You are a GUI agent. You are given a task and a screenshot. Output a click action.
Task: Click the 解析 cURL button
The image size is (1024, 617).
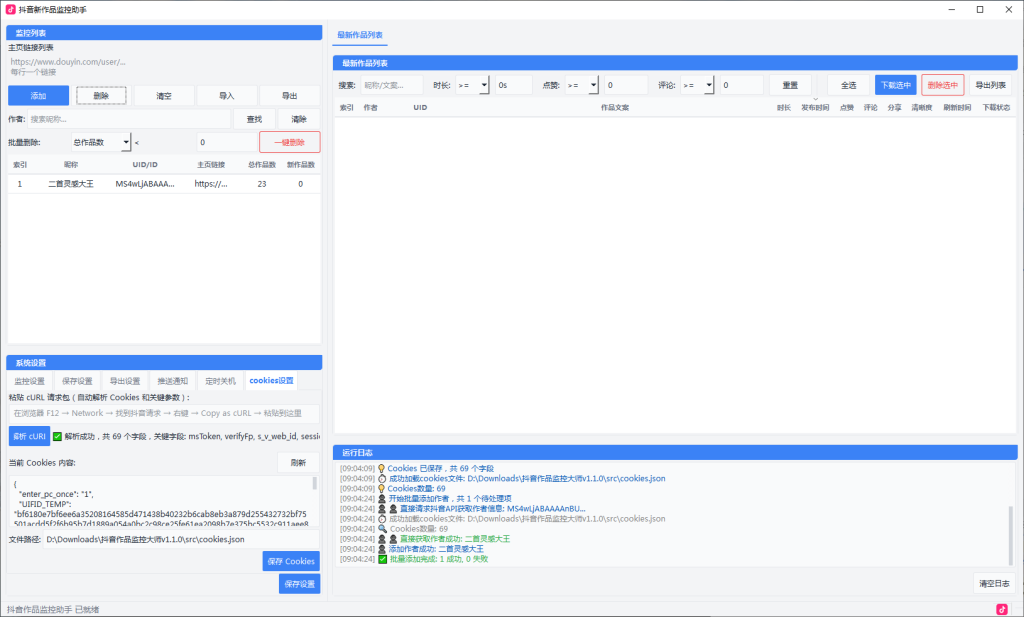[x=29, y=436]
